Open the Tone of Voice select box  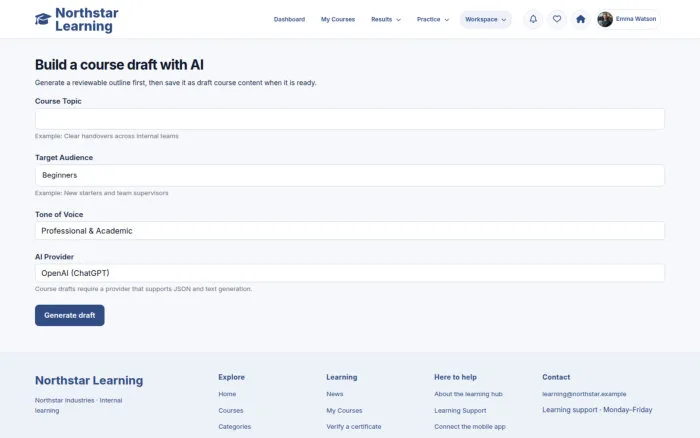point(350,231)
